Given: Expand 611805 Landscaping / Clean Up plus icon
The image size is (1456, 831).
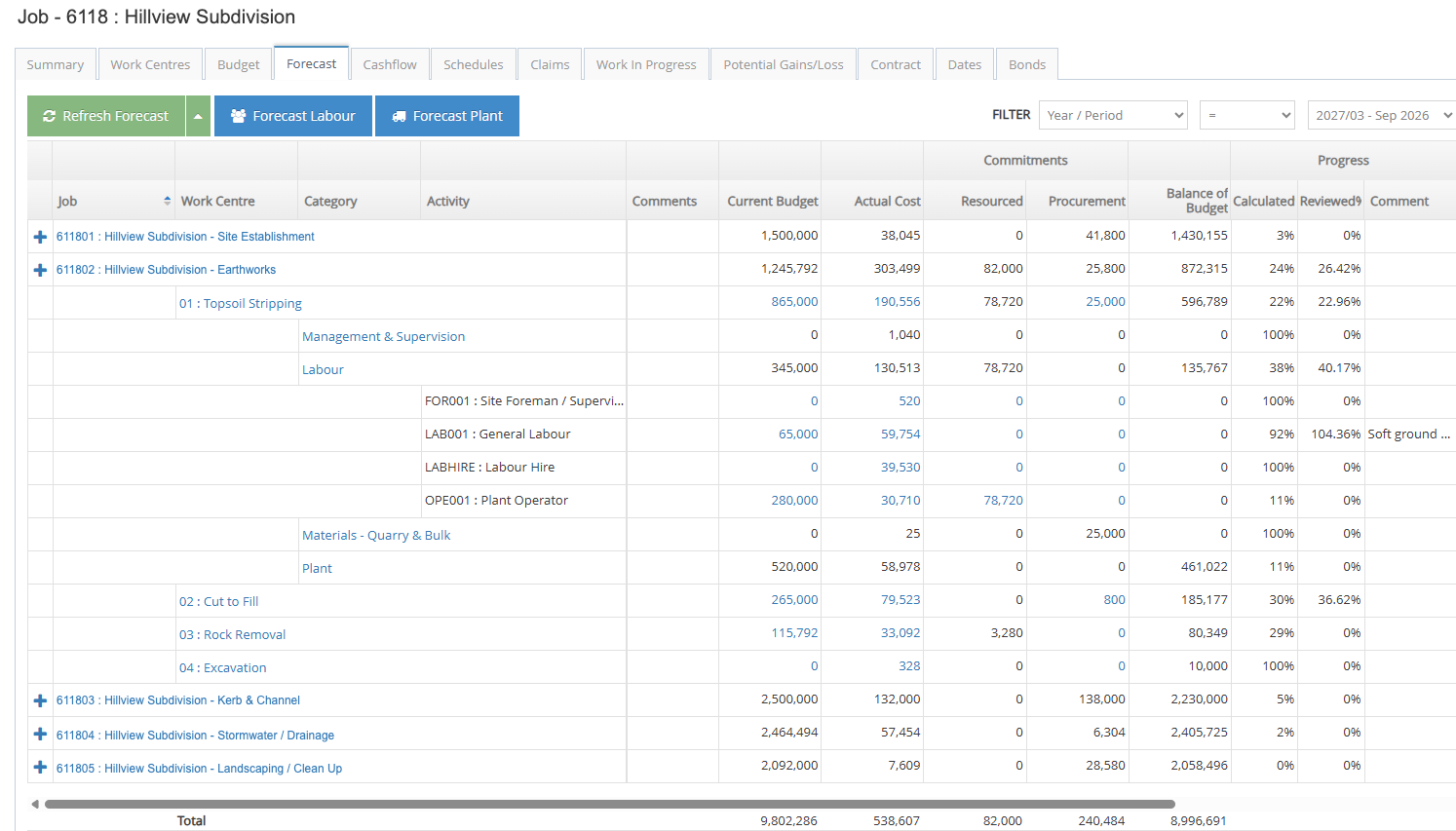Looking at the screenshot, I should point(40,767).
